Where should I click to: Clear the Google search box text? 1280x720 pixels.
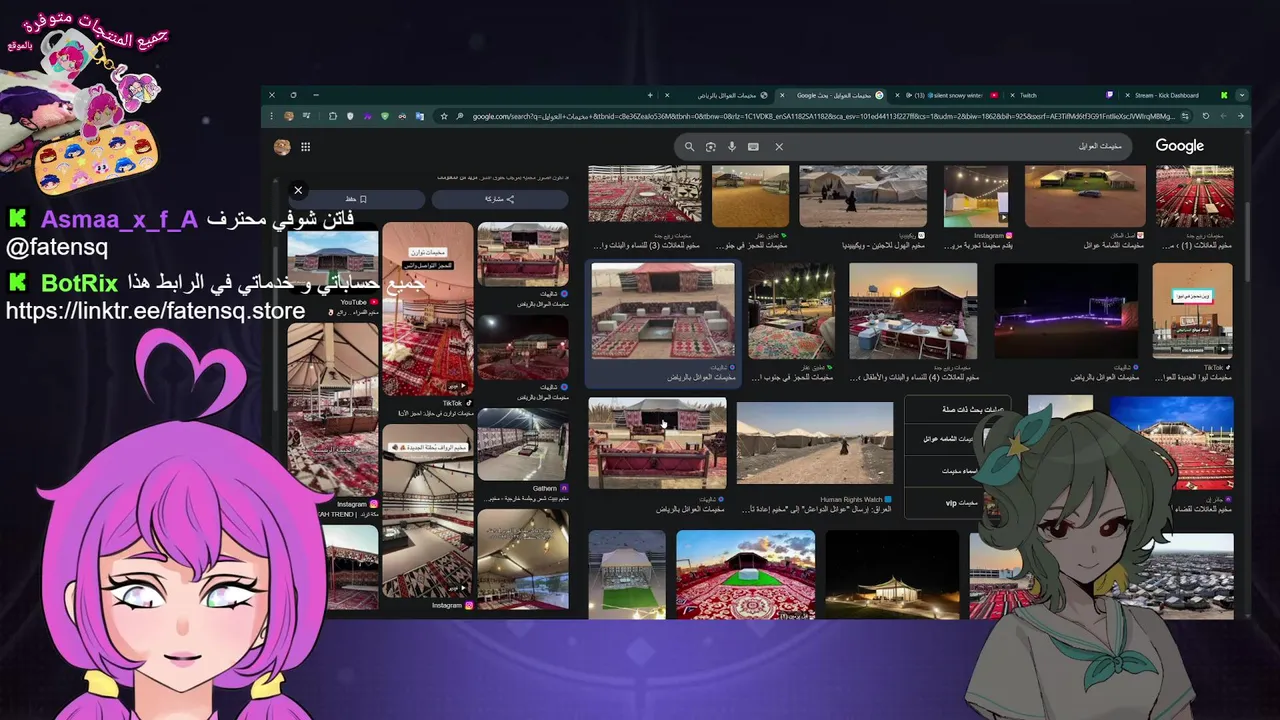point(779,147)
